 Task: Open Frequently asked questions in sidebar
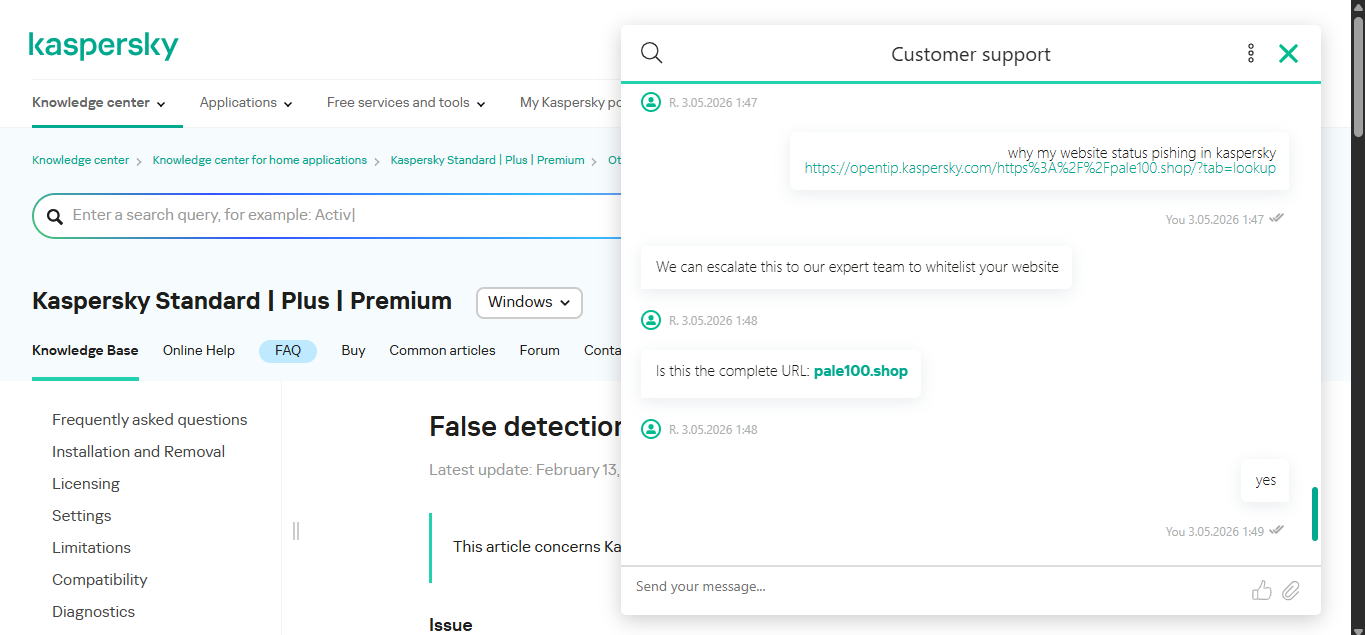click(x=150, y=420)
